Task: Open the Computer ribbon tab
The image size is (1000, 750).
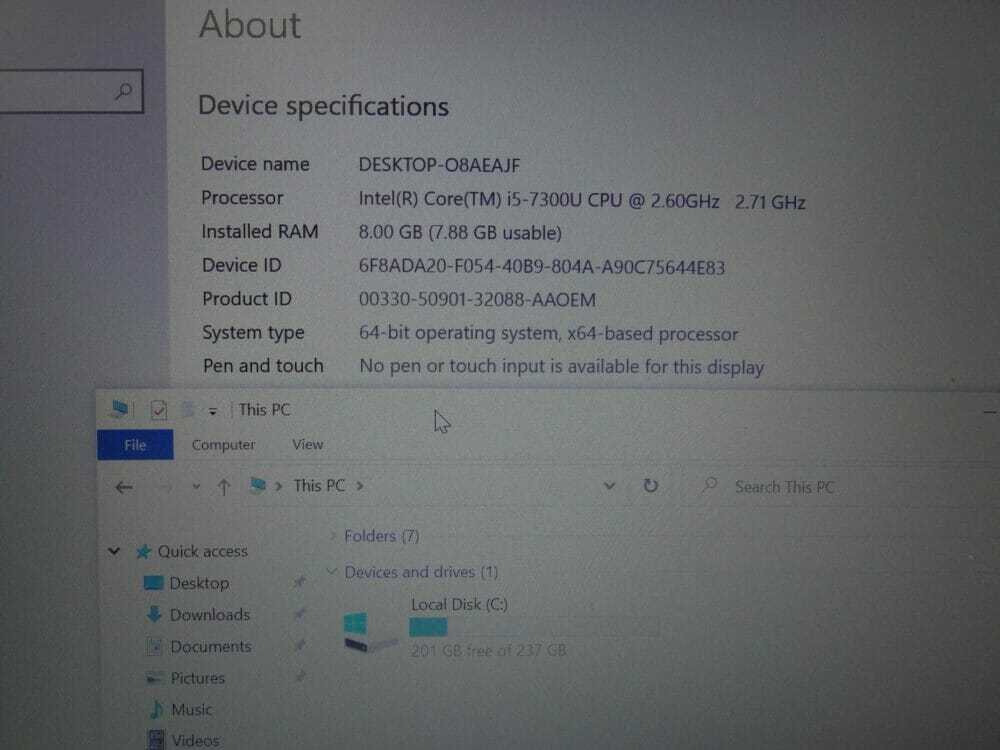Action: tap(223, 445)
